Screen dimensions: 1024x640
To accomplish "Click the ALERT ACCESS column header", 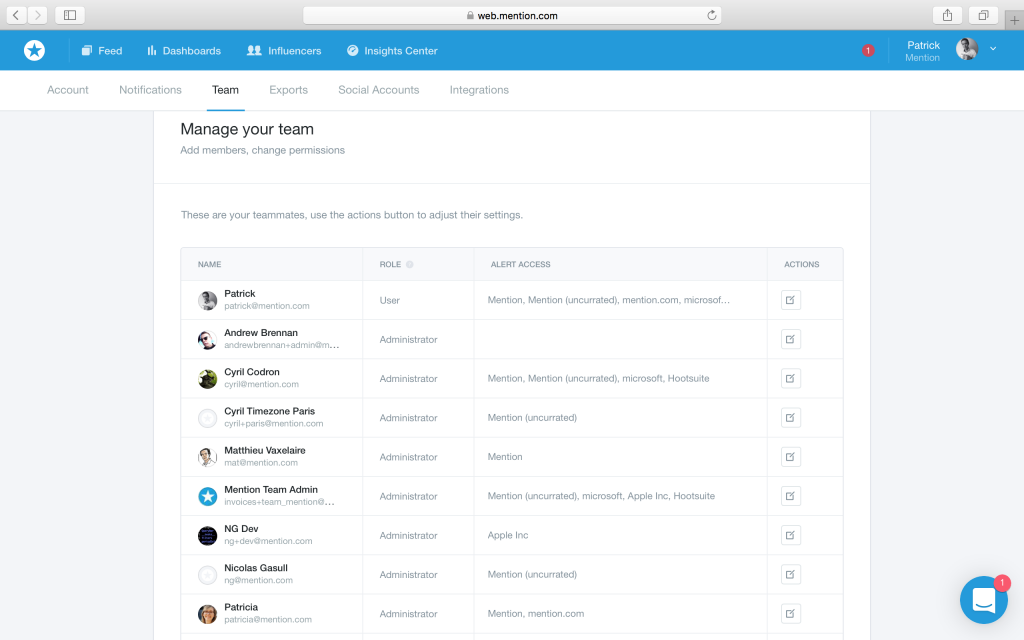I will click(x=520, y=264).
